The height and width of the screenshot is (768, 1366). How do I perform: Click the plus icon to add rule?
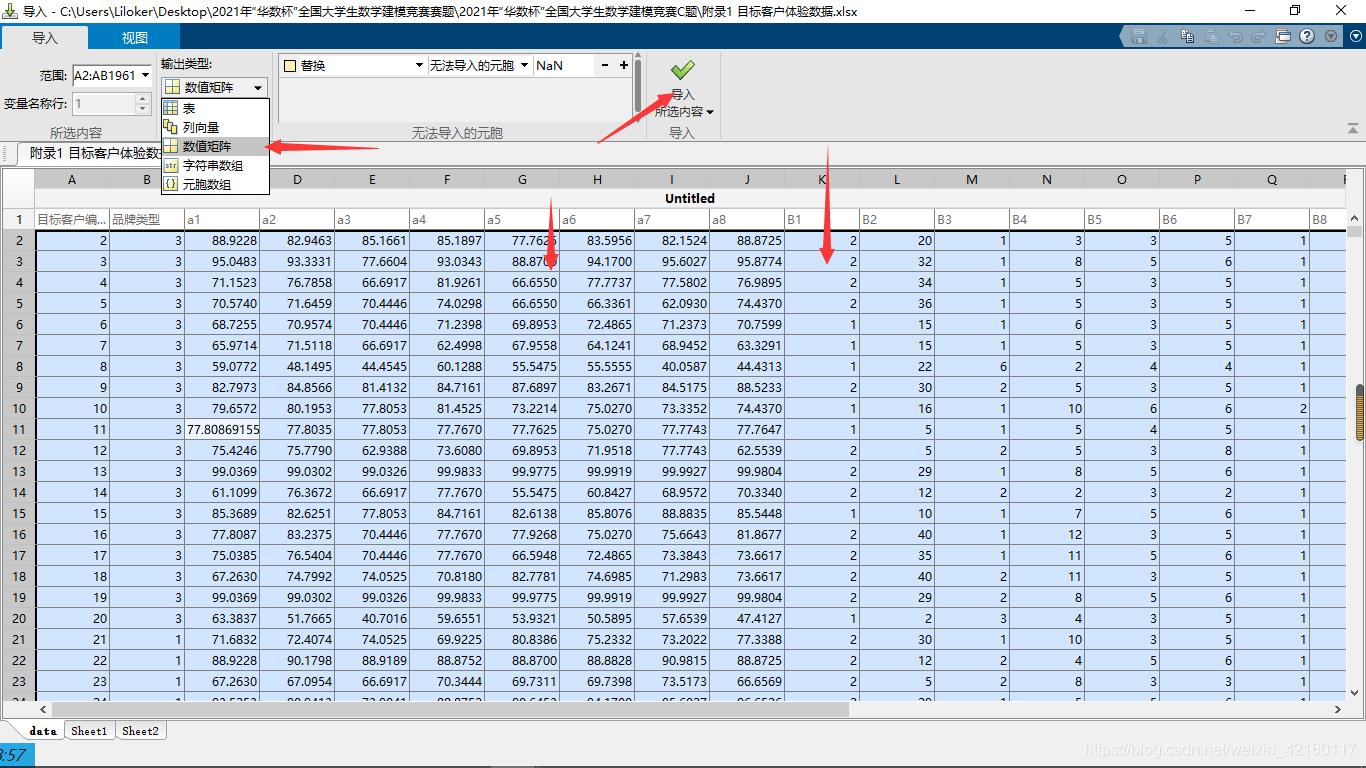pos(624,65)
